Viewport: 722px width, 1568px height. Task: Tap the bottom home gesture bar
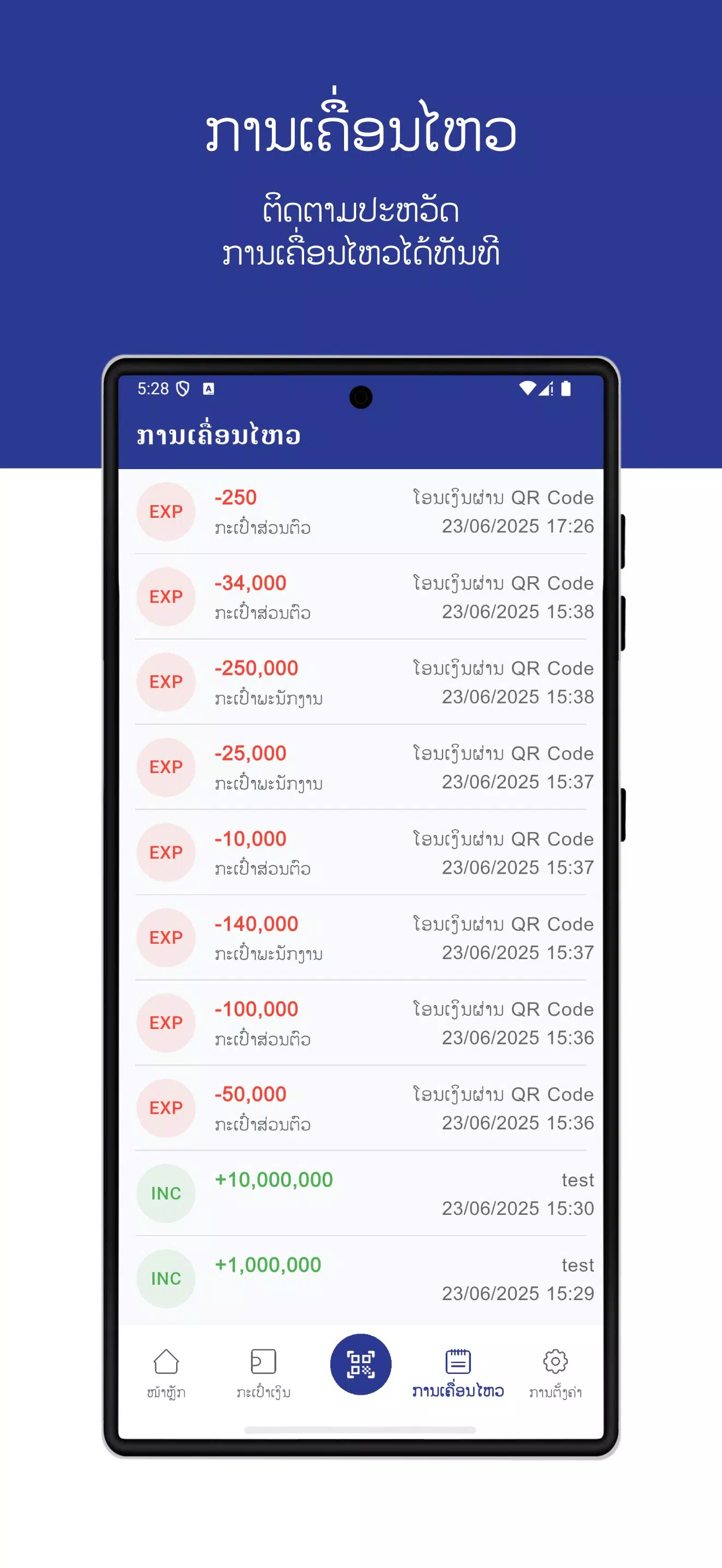pos(360,1430)
